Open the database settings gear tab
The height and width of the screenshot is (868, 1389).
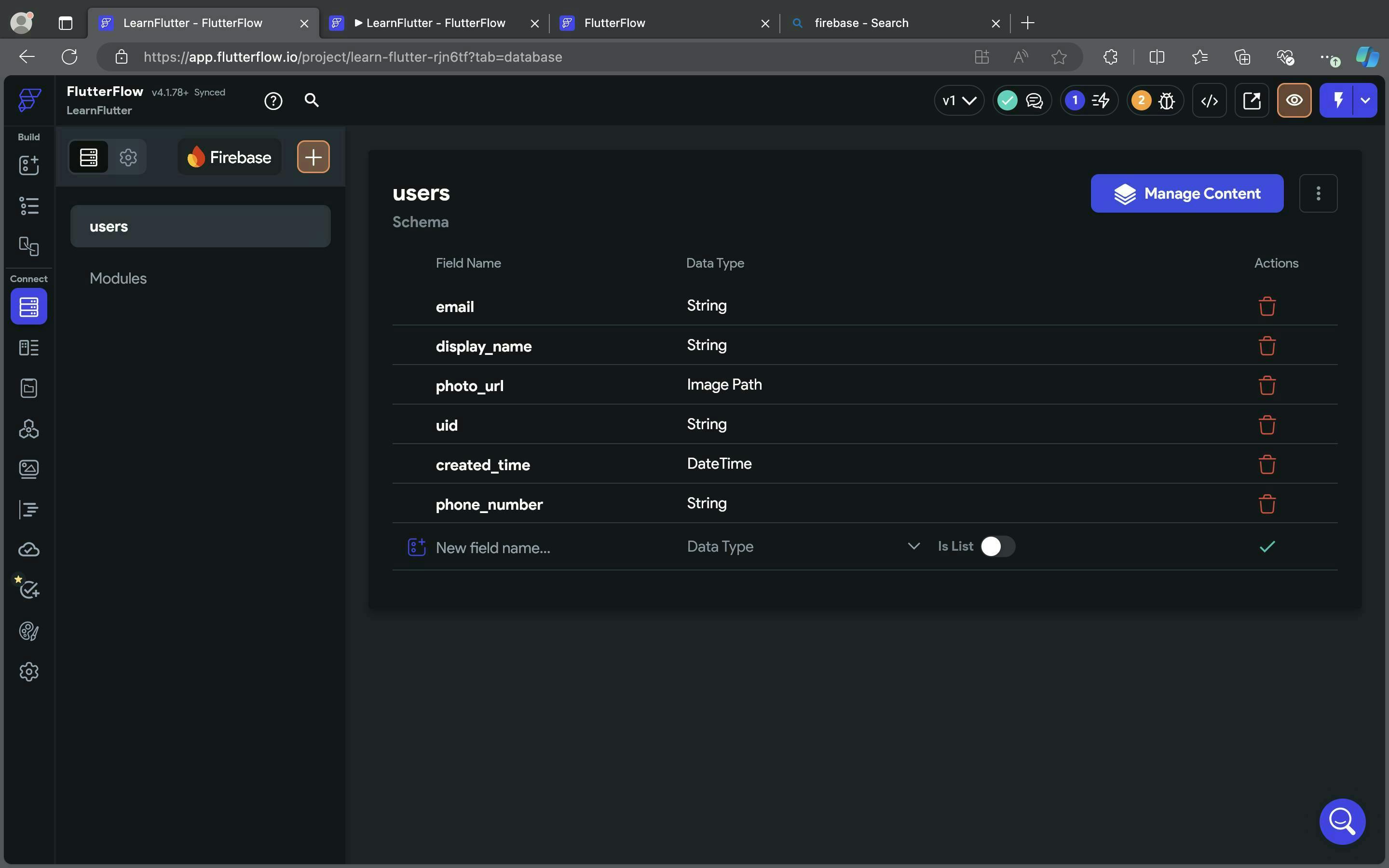(x=128, y=157)
